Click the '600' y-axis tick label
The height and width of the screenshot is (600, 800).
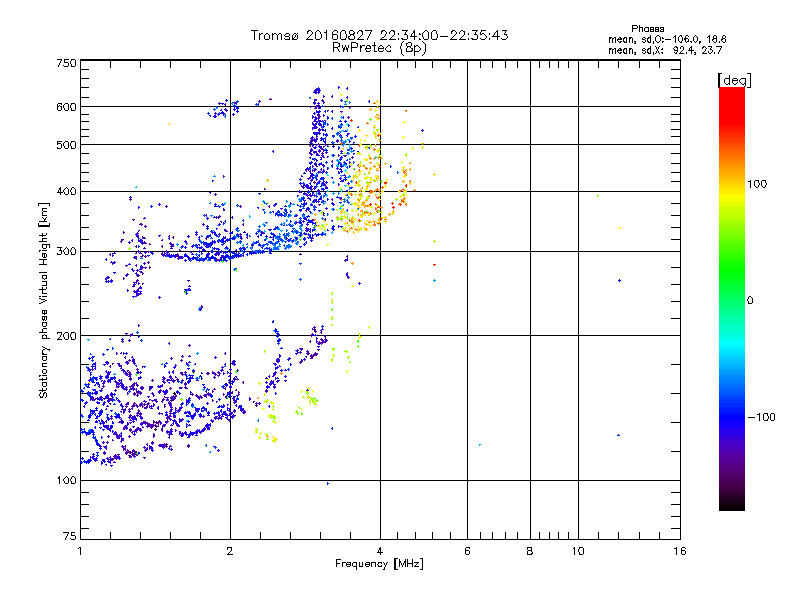coord(66,107)
